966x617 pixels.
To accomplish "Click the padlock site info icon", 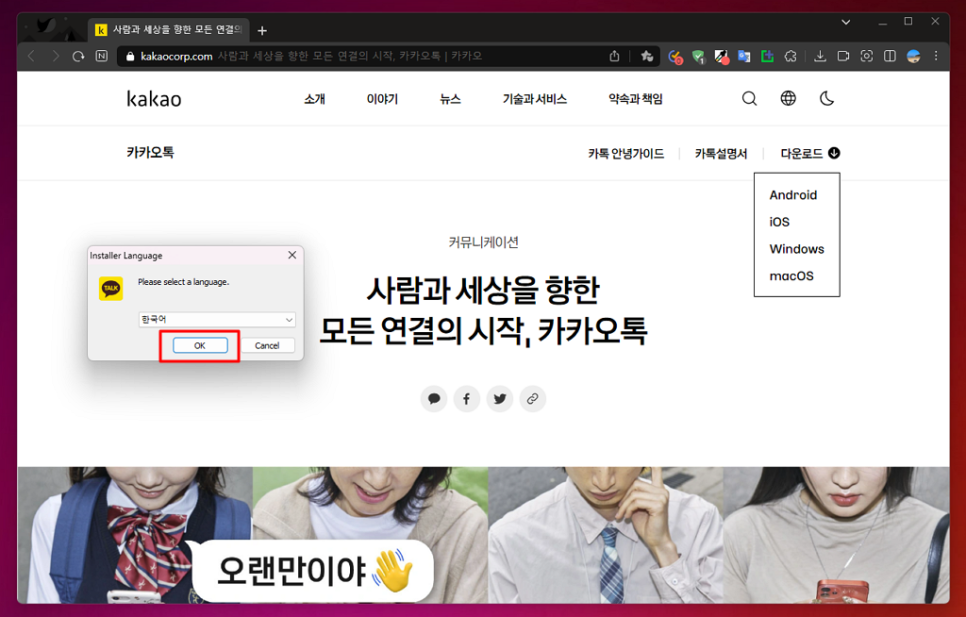I will pyautogui.click(x=130, y=56).
